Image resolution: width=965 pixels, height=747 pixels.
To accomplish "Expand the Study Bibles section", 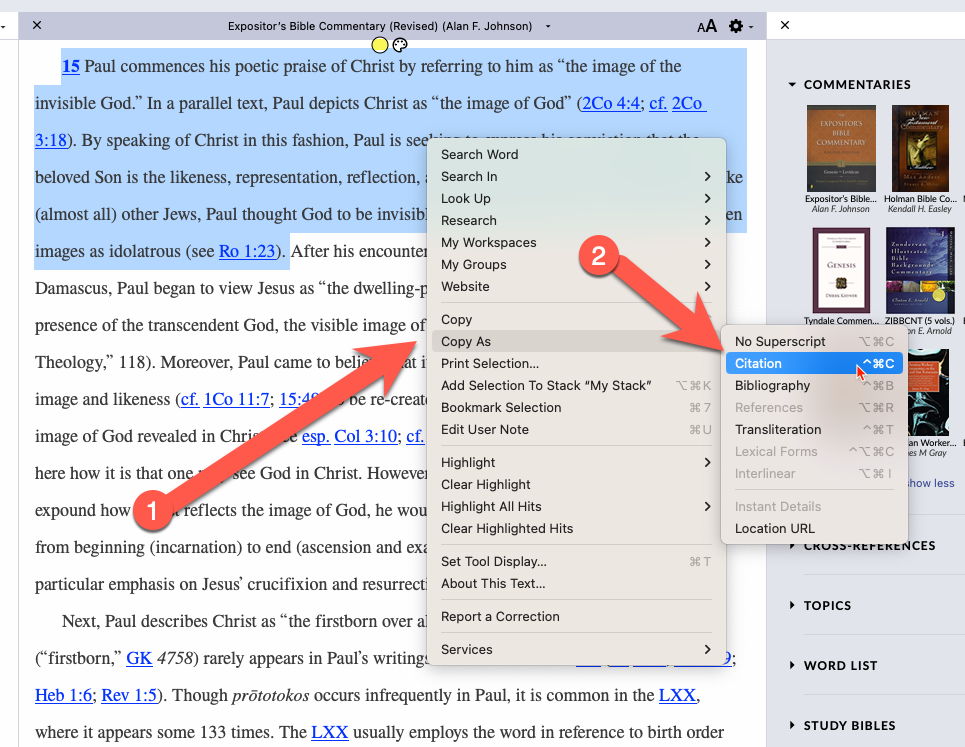I will (x=792, y=725).
